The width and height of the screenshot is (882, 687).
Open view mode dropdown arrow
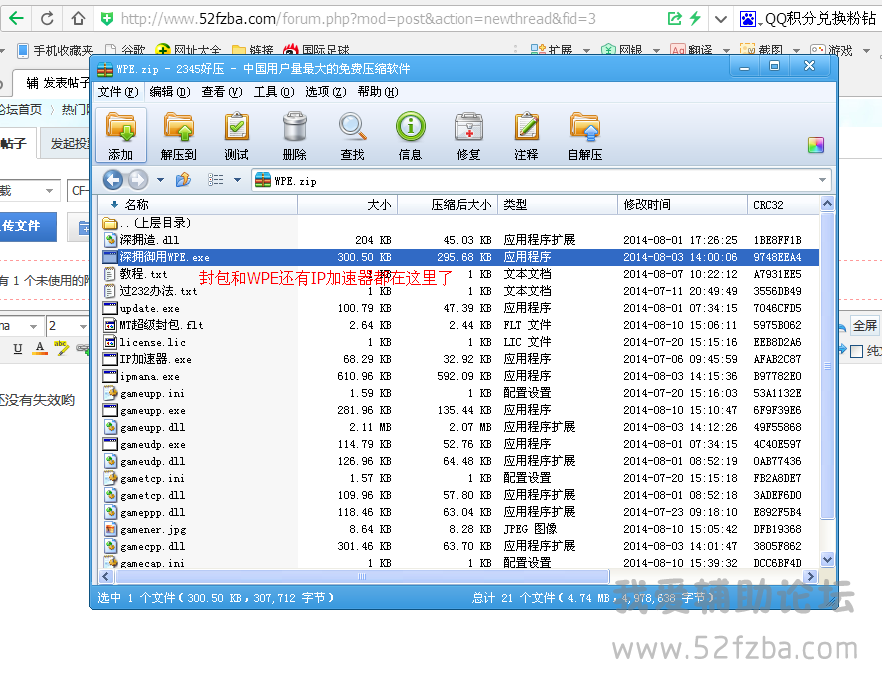pos(237,180)
